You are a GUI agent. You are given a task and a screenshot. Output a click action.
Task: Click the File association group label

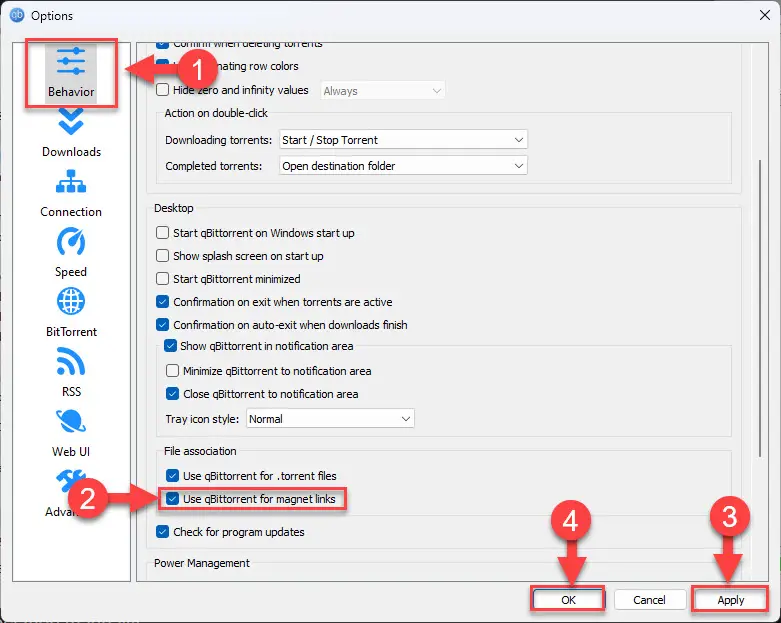point(200,451)
